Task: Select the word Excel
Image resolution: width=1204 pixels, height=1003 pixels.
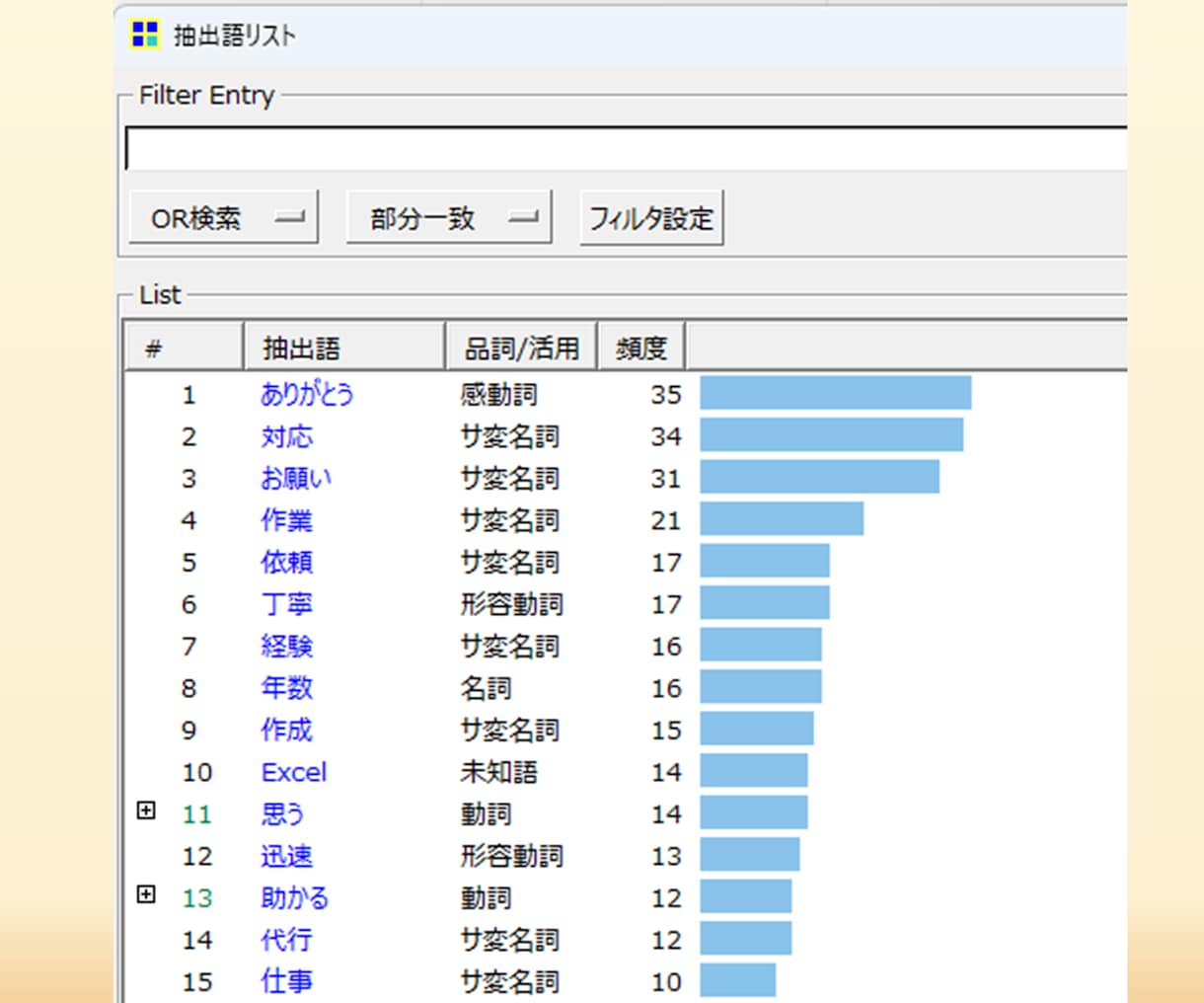Action: click(294, 772)
